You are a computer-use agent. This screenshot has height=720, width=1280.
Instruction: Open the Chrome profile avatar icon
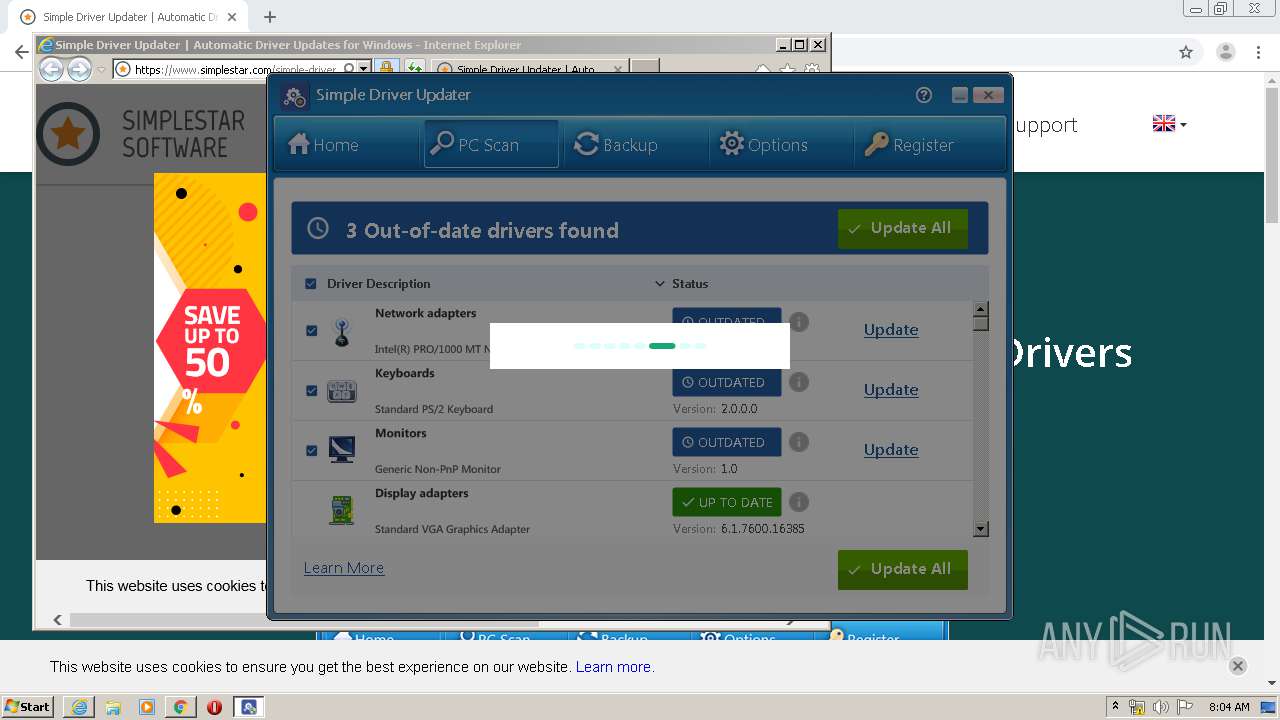pos(1225,52)
